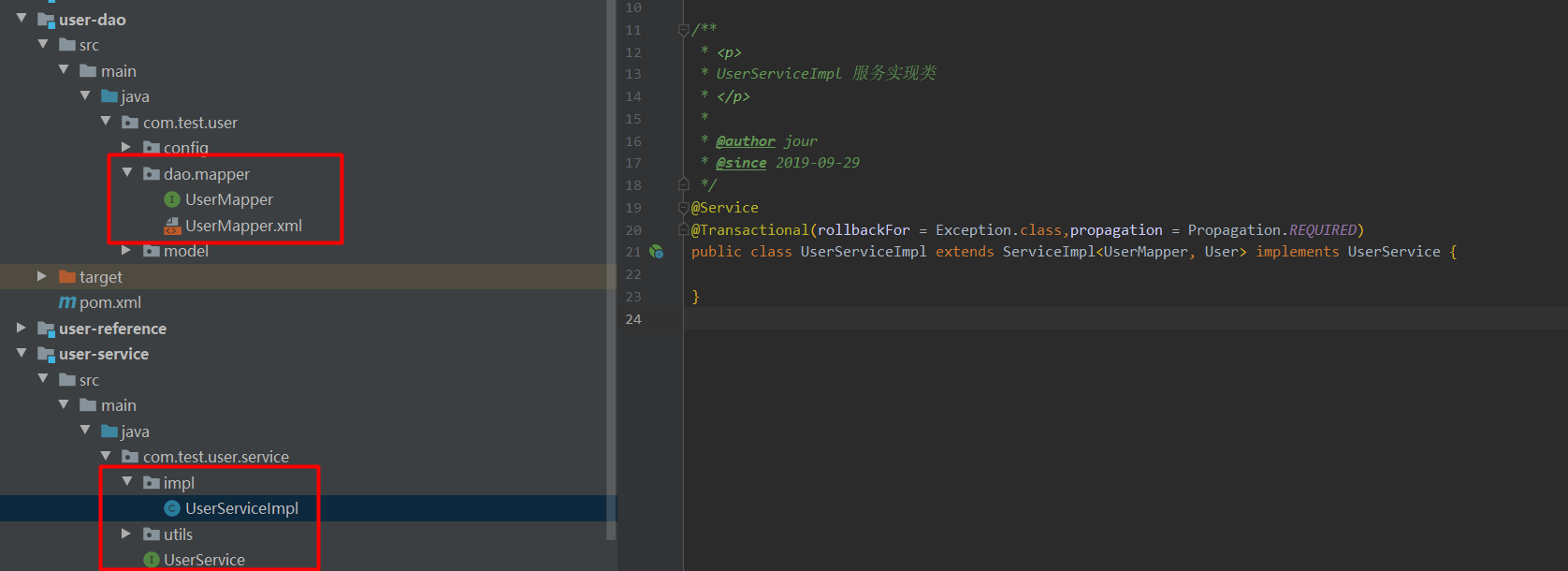The image size is (1568, 571).
Task: Click the java source folder icon under user-dao
Action: pyautogui.click(x=109, y=95)
